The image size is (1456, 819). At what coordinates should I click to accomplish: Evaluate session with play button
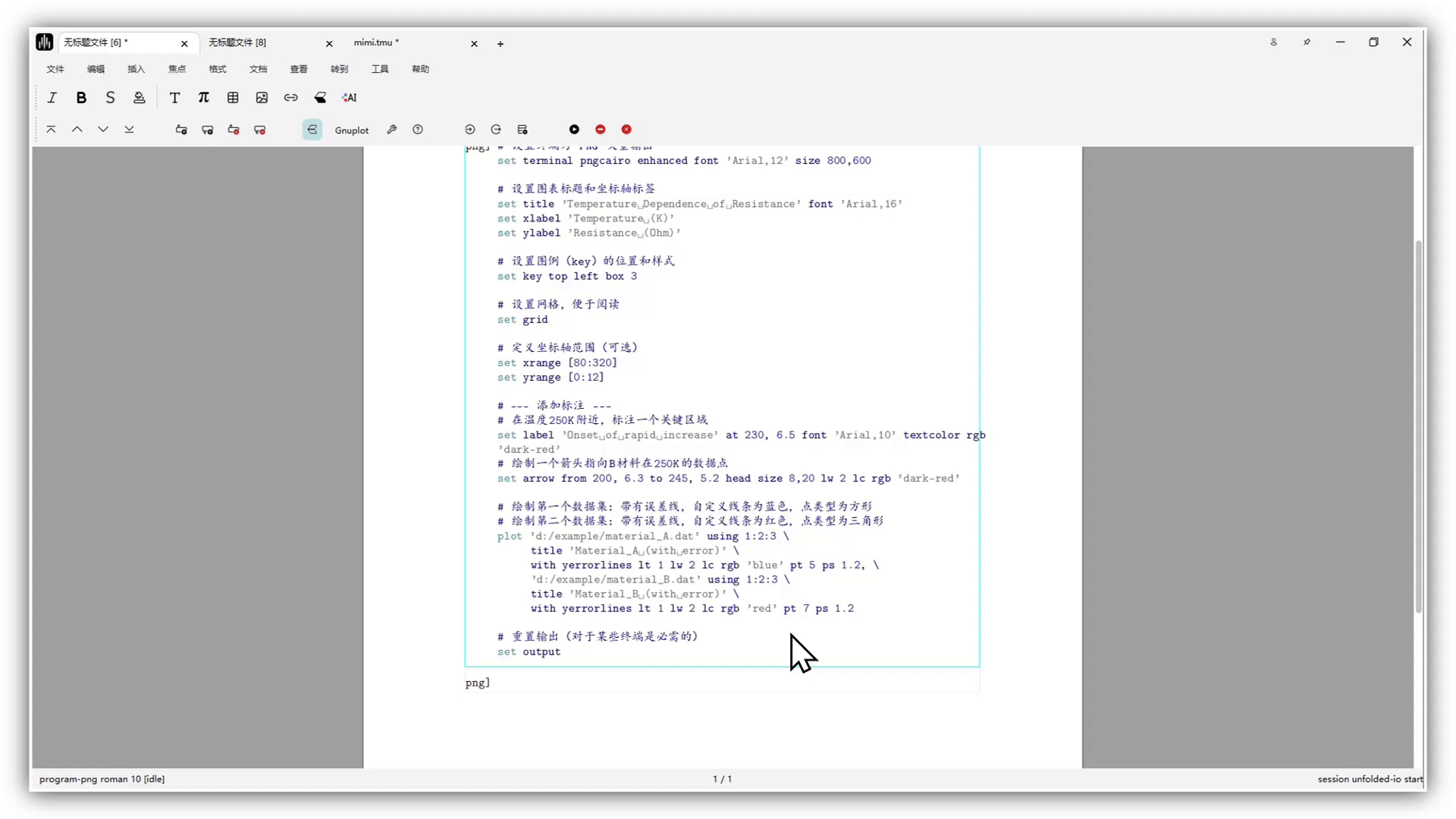(x=574, y=130)
